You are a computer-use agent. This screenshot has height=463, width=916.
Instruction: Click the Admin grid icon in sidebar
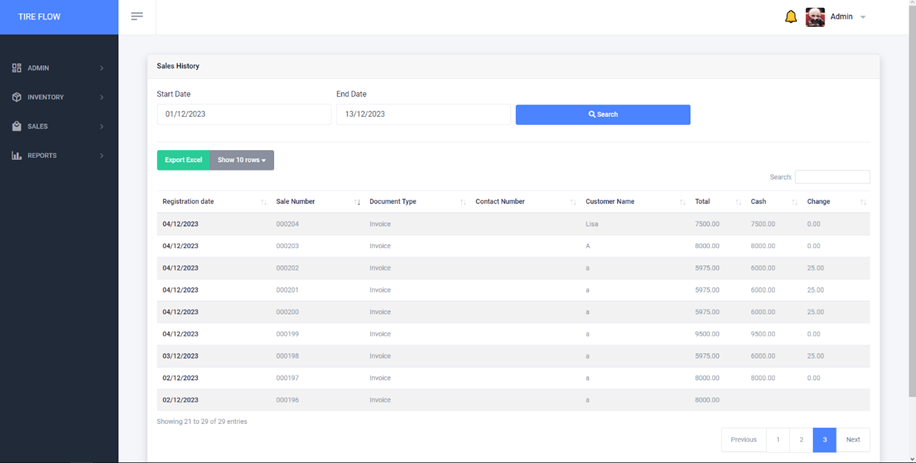coord(17,68)
